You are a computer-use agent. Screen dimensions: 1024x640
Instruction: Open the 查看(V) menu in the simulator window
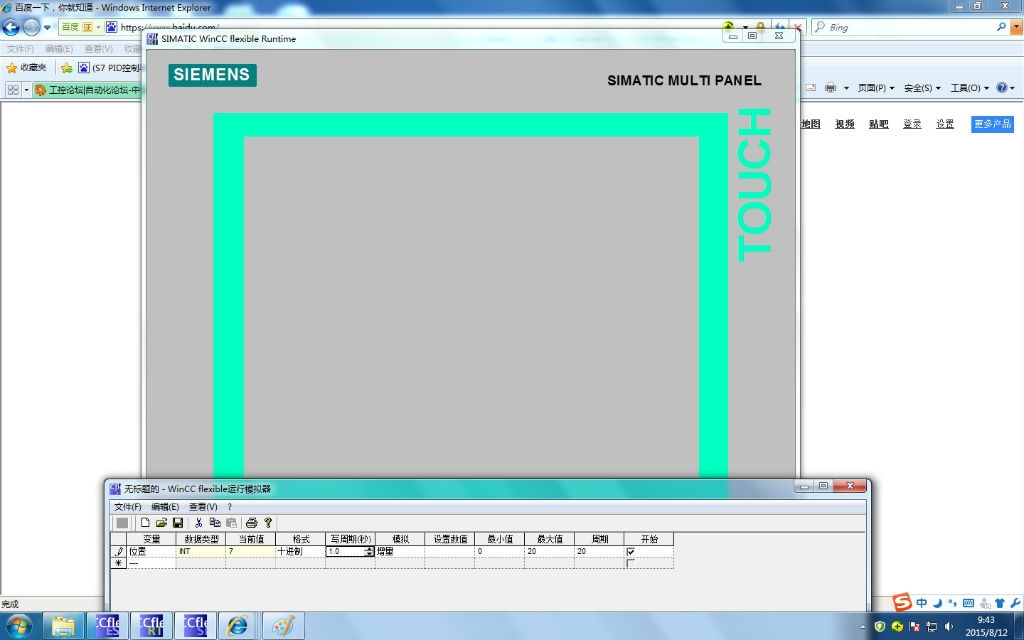(202, 507)
